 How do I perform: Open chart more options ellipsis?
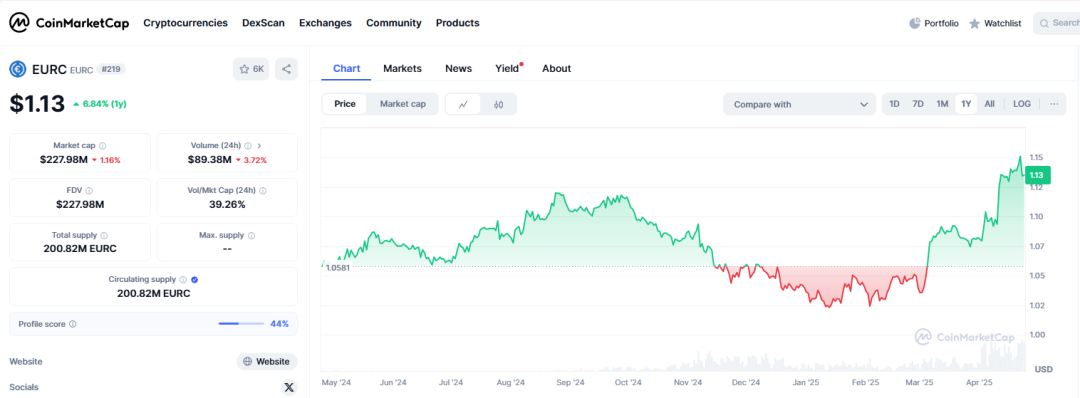pyautogui.click(x=1054, y=104)
